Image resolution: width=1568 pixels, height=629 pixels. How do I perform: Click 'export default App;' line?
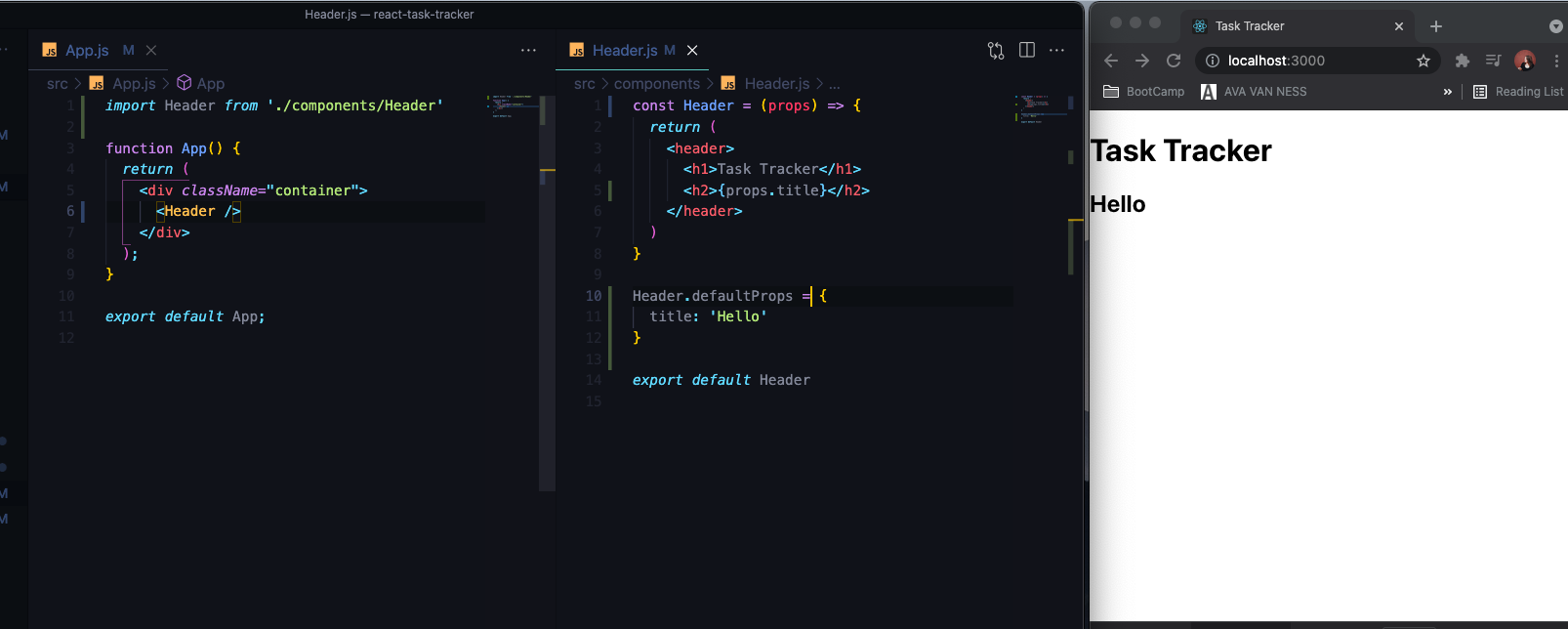point(185,316)
